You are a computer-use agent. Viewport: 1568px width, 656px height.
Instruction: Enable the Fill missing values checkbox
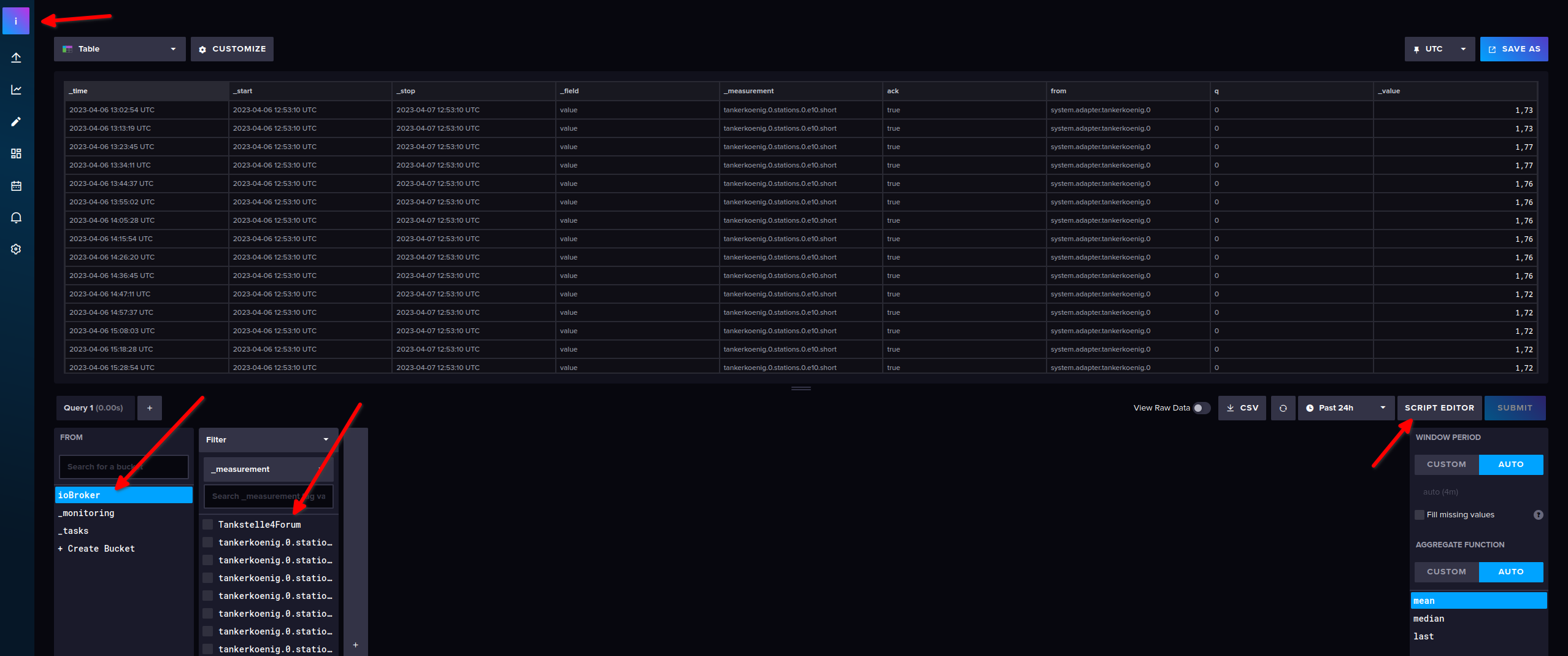(x=1420, y=515)
